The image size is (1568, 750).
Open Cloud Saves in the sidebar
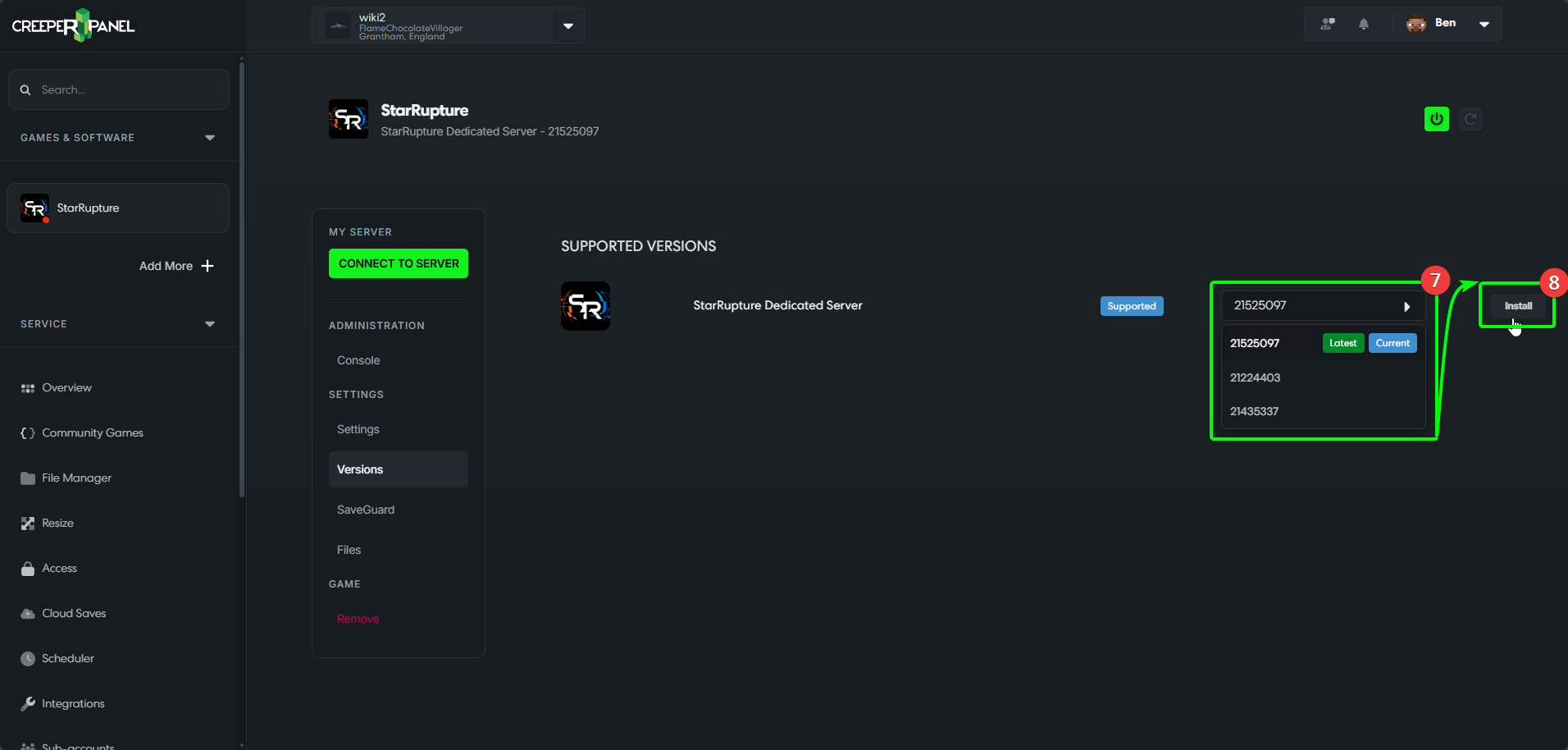point(74,613)
